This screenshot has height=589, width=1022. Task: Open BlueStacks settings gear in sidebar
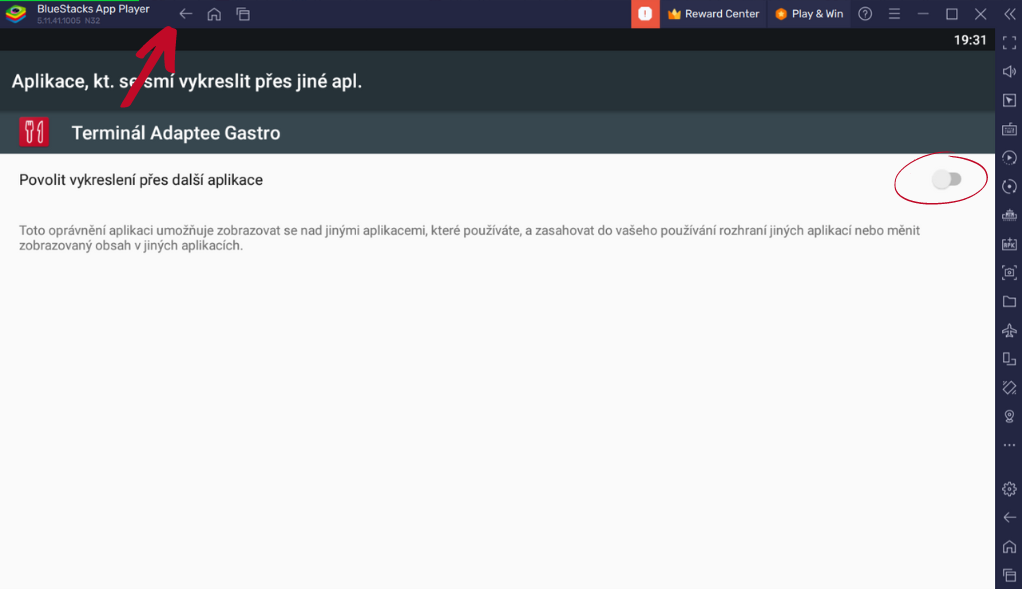coord(1009,489)
